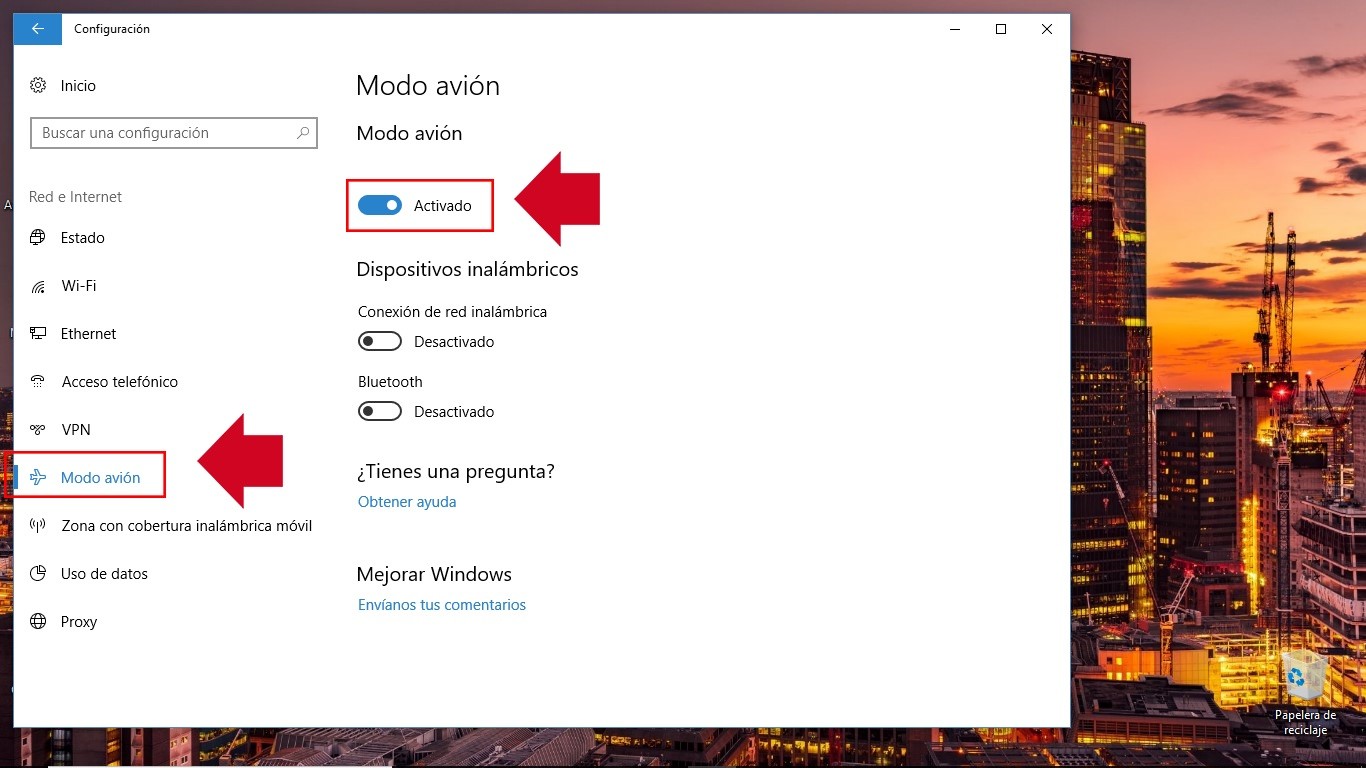Click Envíanos tus comentarios link
Screen dimensions: 1366x768
pos(442,605)
